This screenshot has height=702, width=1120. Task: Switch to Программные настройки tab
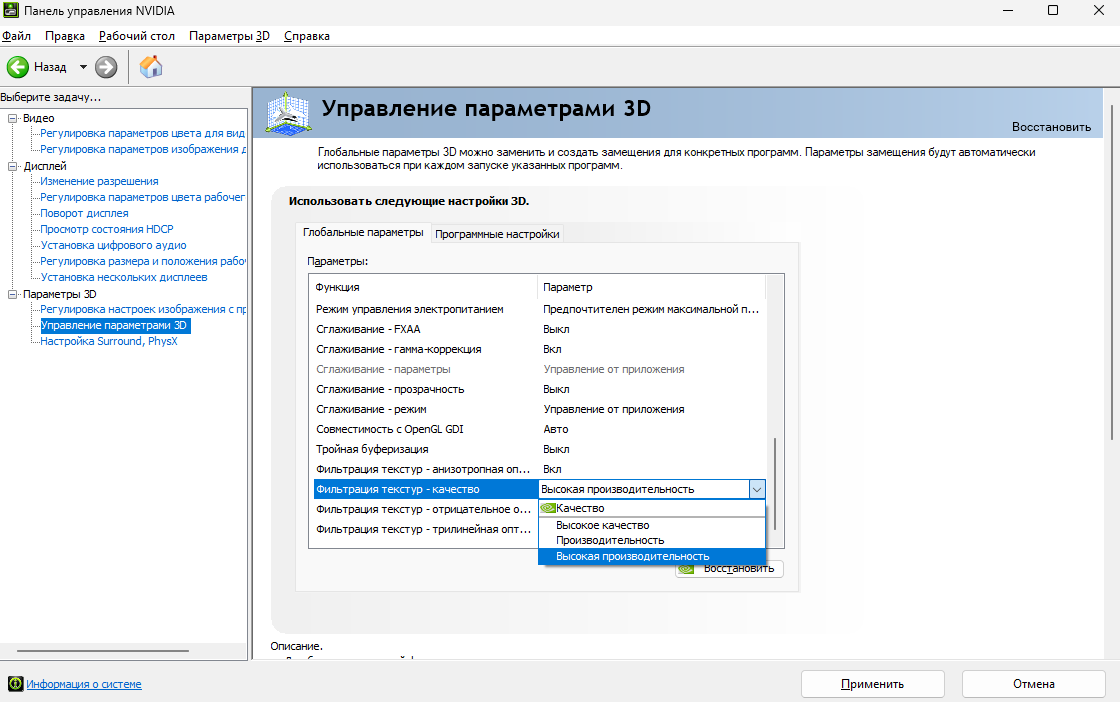point(497,234)
